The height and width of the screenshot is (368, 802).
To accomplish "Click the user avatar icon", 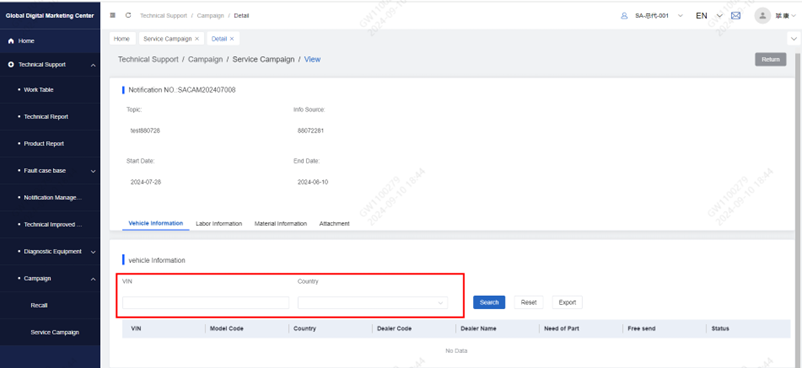I will [x=762, y=15].
